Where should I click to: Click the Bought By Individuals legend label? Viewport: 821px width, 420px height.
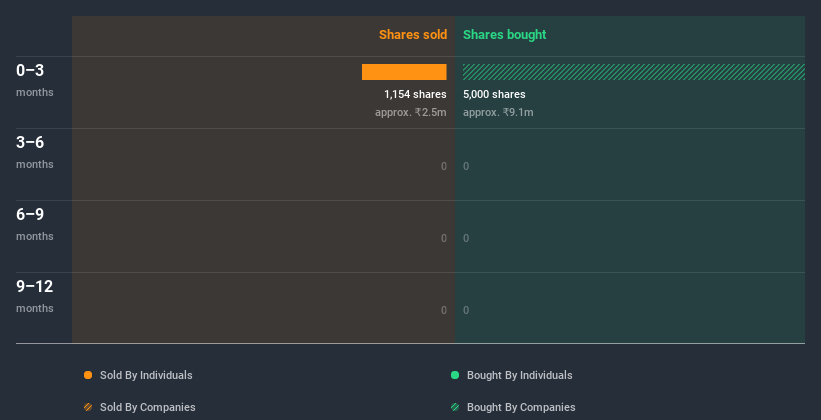[x=519, y=375]
